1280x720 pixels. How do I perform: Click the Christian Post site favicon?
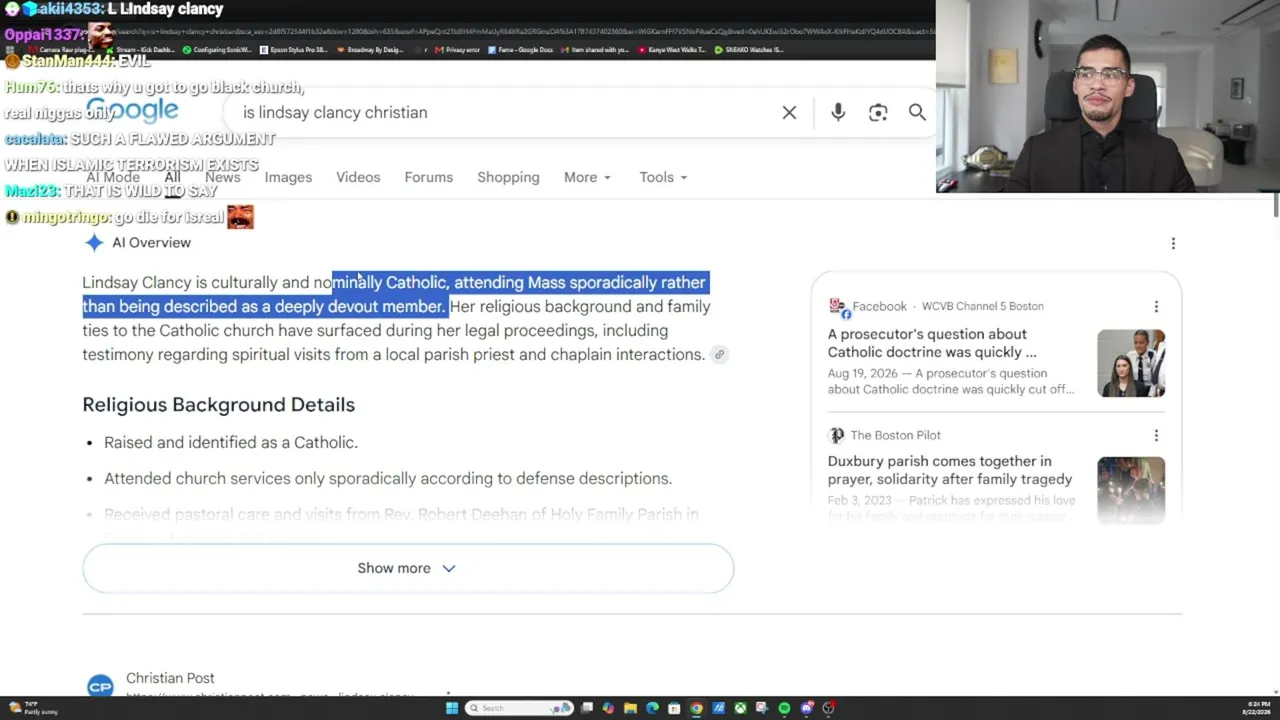pos(100,686)
